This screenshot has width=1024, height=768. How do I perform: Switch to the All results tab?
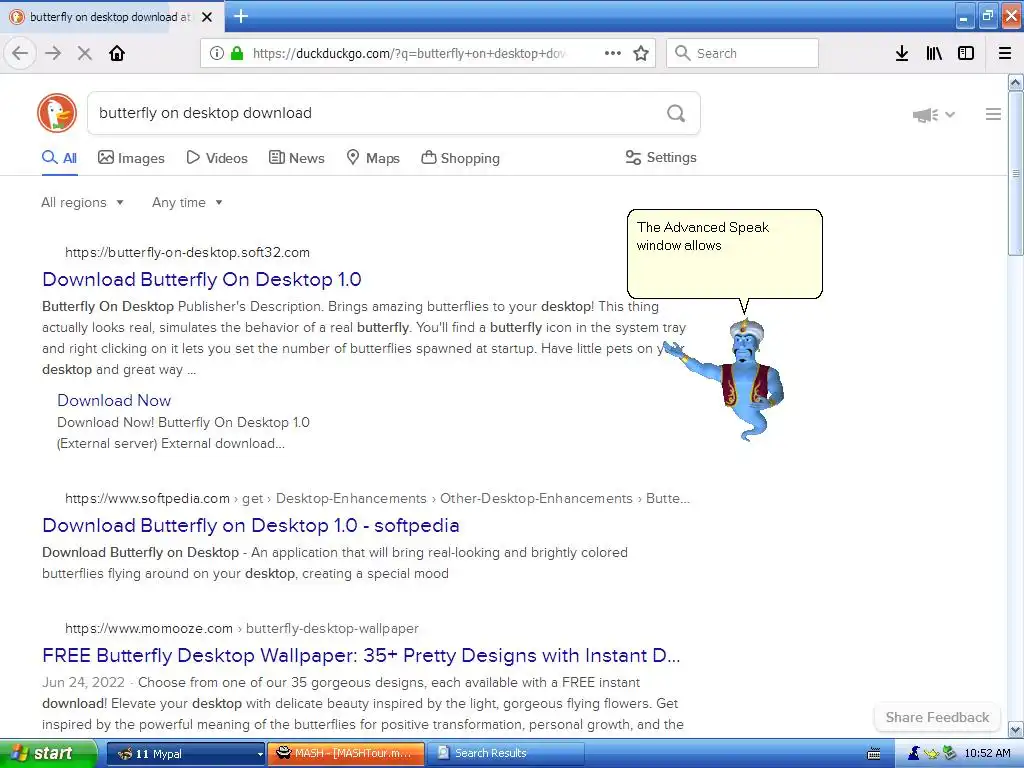coord(59,158)
